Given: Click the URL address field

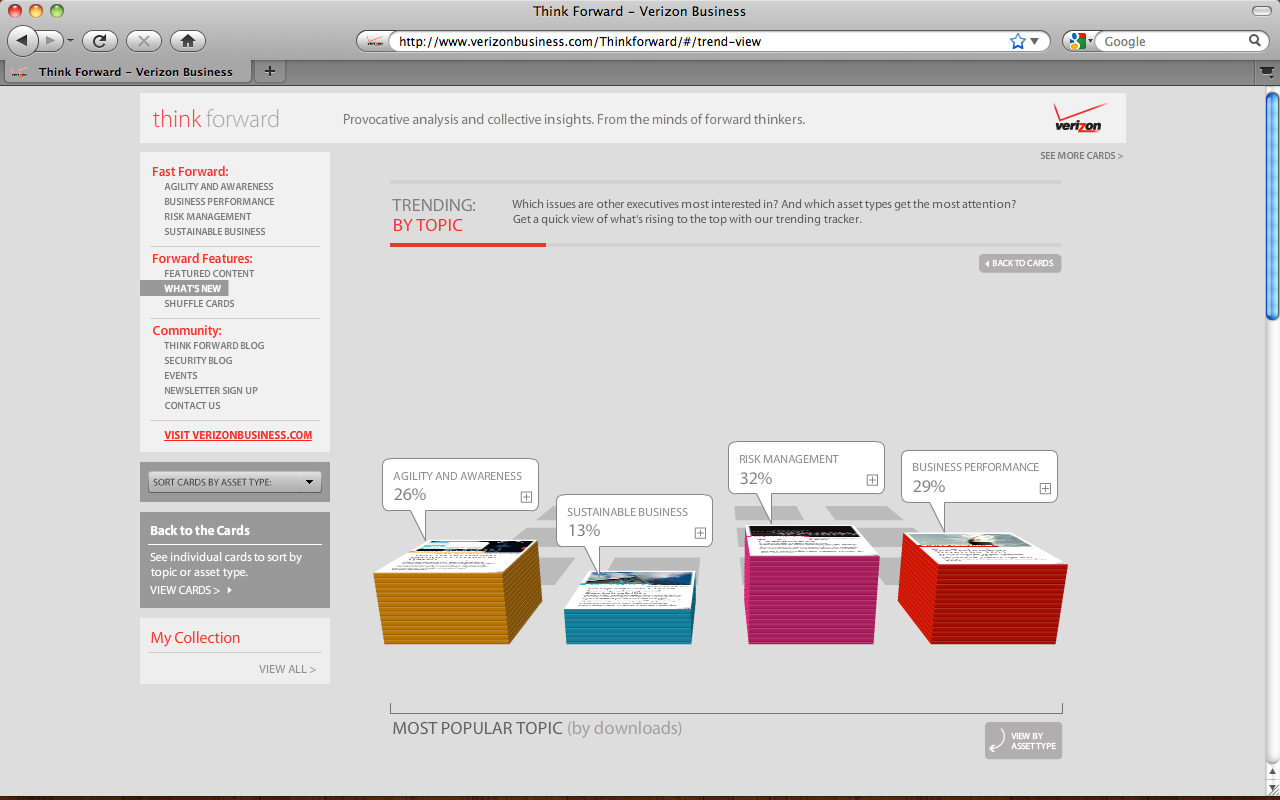Looking at the screenshot, I should click(698, 41).
